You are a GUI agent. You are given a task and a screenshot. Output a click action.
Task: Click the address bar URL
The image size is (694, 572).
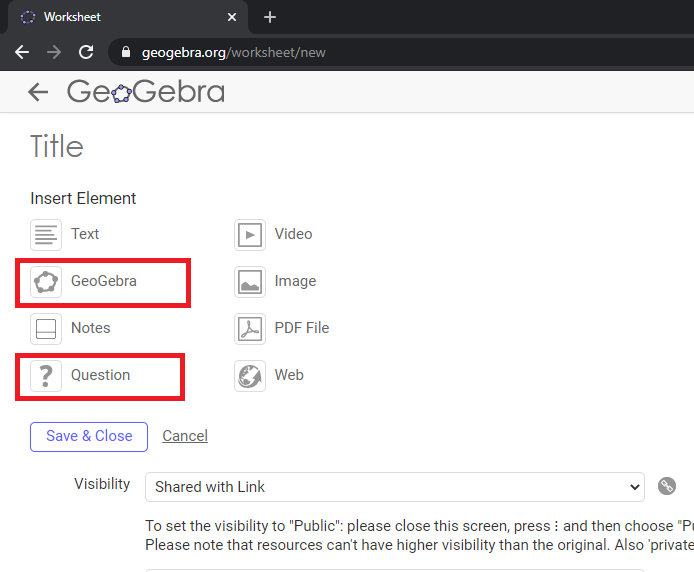coord(233,53)
